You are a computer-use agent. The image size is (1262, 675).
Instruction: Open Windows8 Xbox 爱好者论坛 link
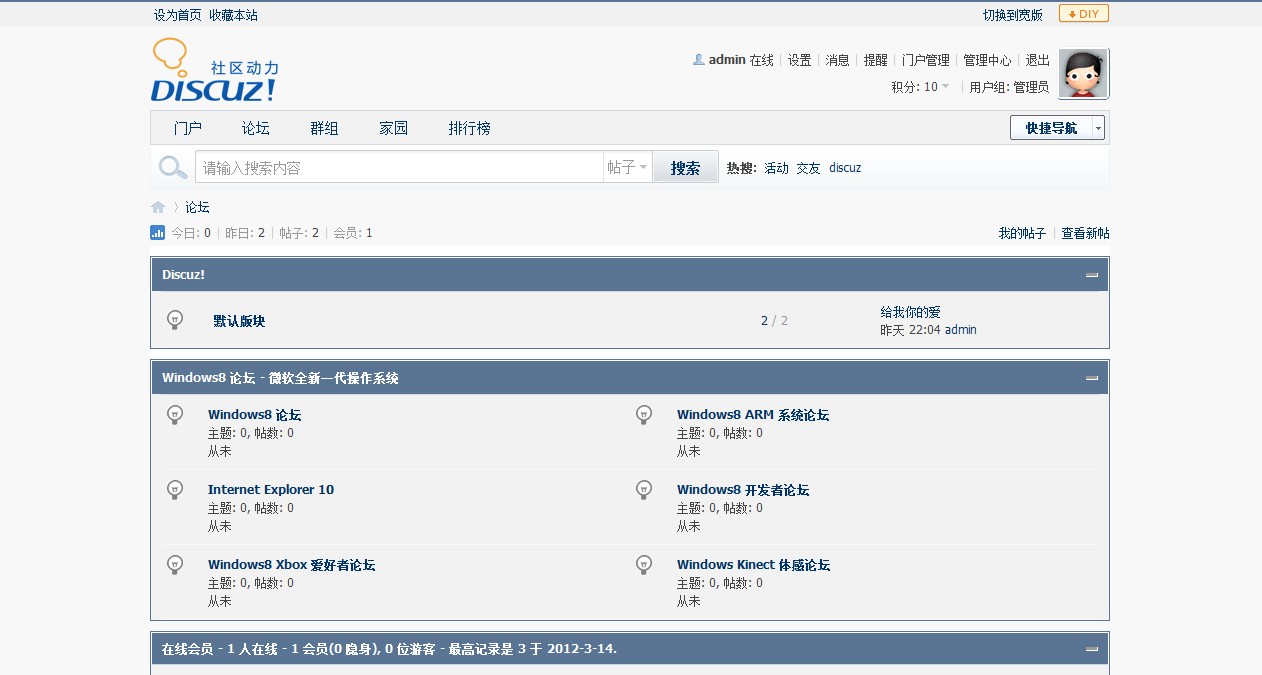(x=292, y=565)
